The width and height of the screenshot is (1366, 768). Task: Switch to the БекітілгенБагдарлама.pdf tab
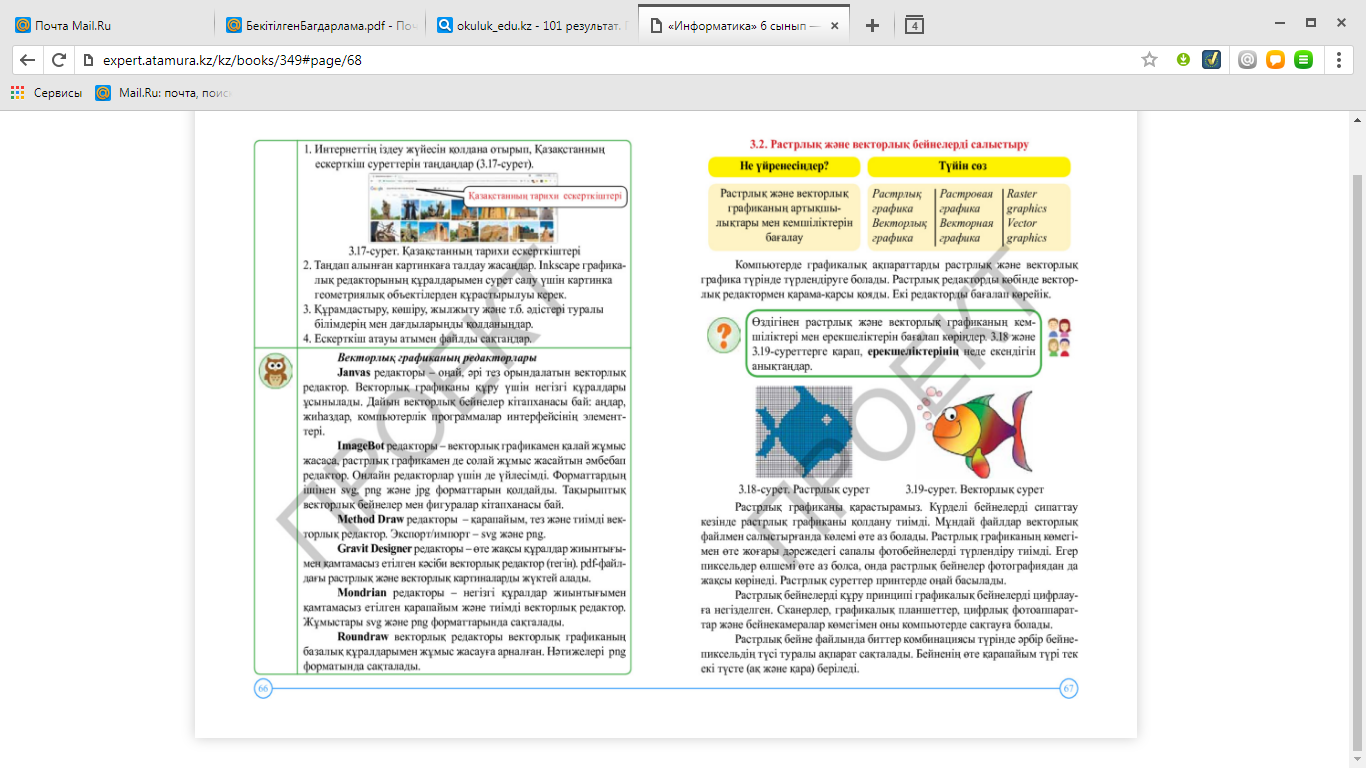click(x=320, y=25)
